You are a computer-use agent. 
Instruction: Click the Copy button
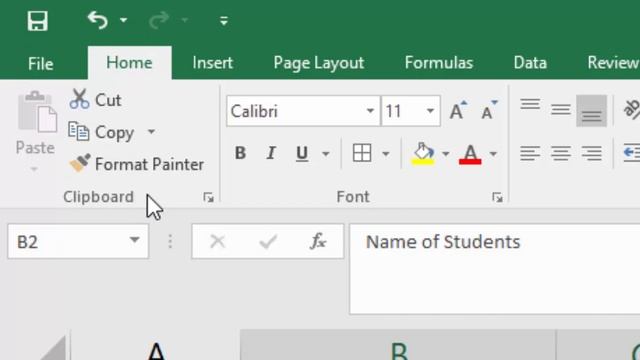tap(102, 132)
